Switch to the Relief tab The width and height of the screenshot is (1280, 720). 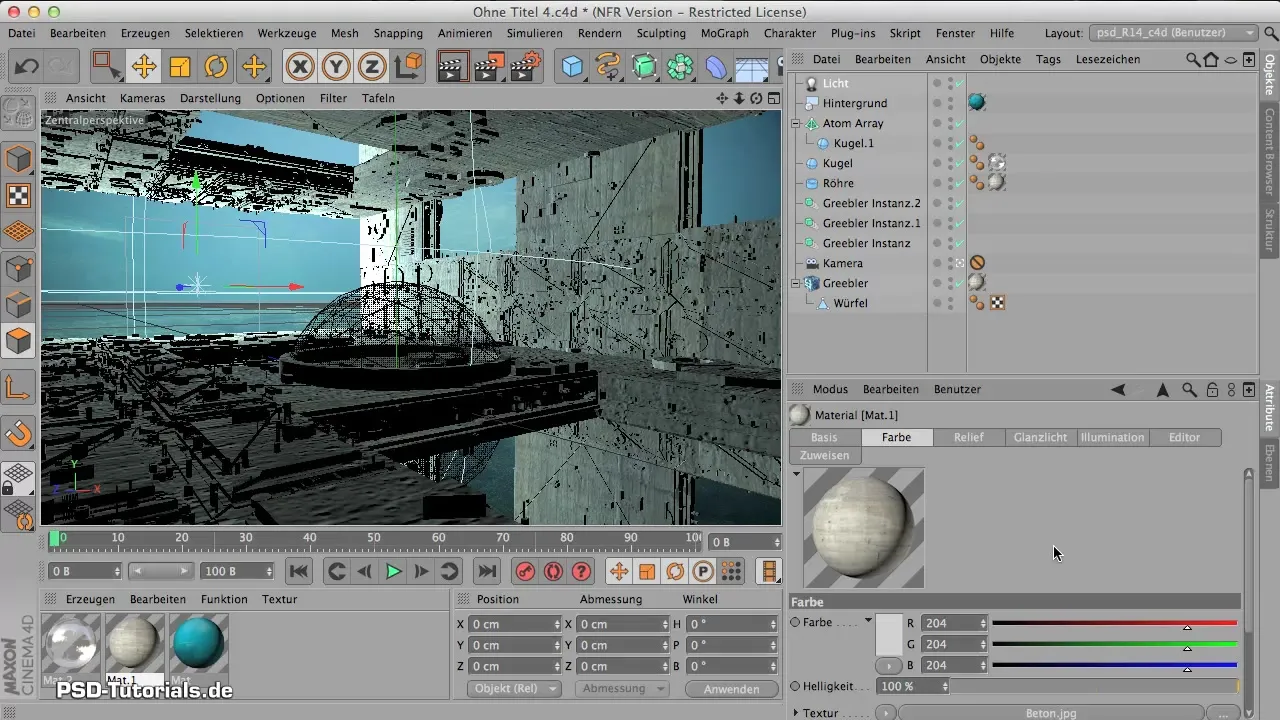(969, 437)
